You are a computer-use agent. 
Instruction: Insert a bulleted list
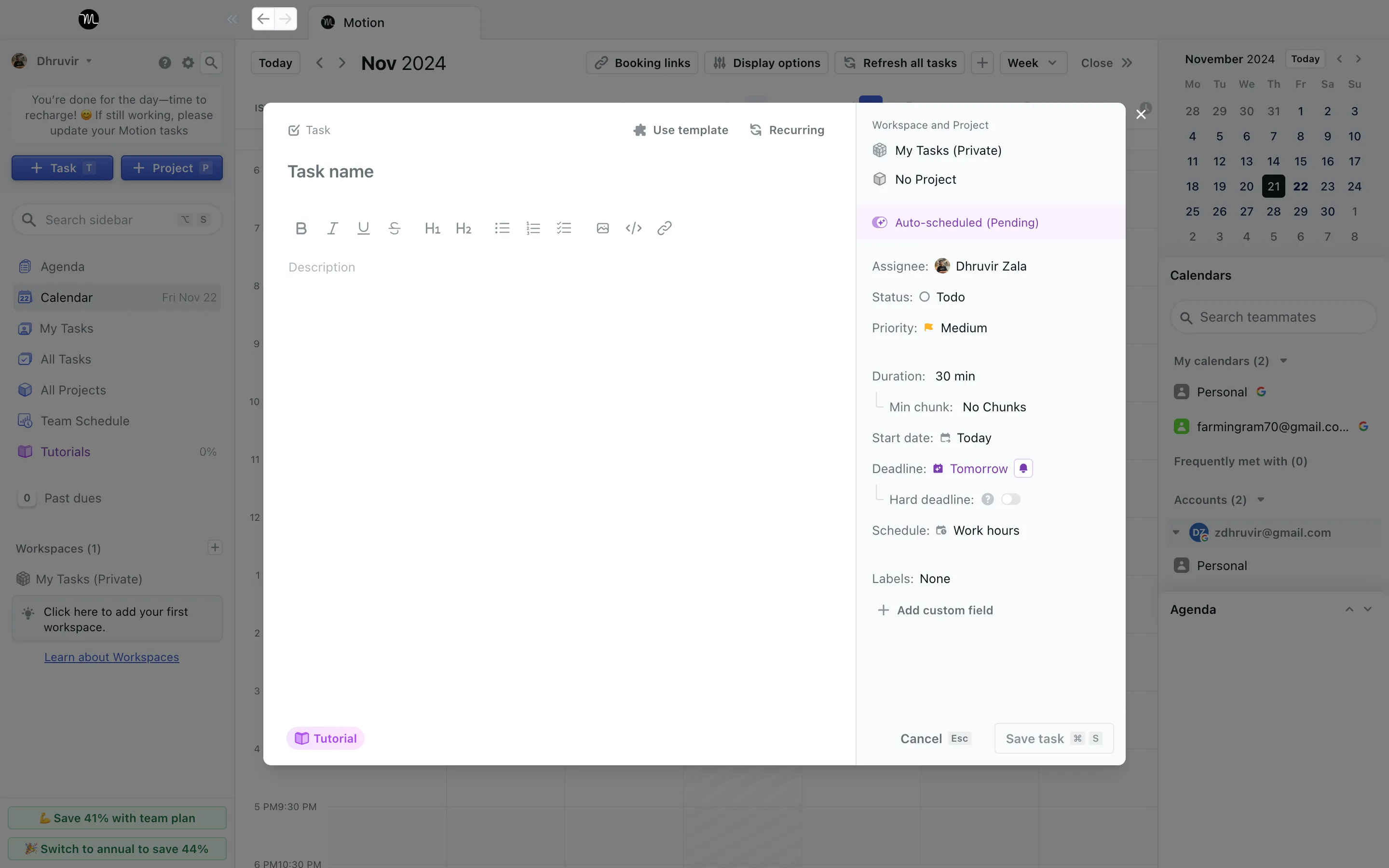click(x=502, y=229)
